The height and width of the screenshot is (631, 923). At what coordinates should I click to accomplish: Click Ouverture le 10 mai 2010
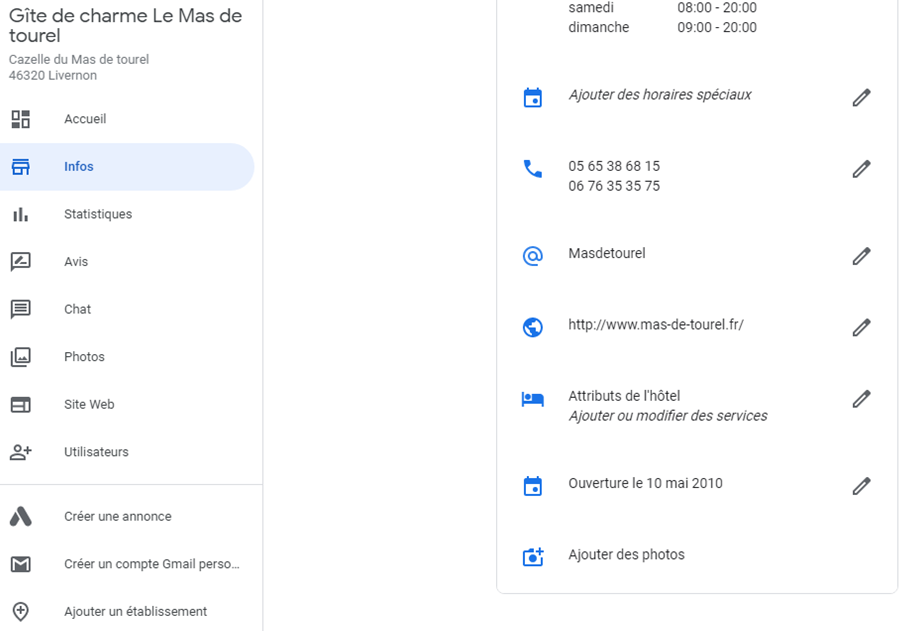pyautogui.click(x=645, y=483)
